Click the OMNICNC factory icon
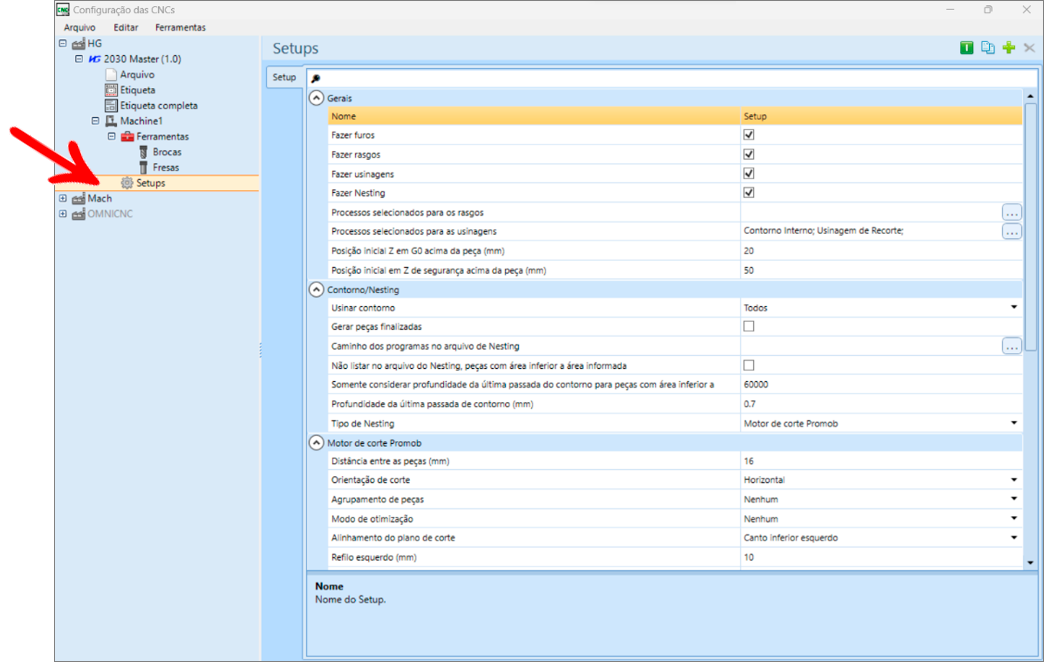The image size is (1044, 662). (x=79, y=214)
